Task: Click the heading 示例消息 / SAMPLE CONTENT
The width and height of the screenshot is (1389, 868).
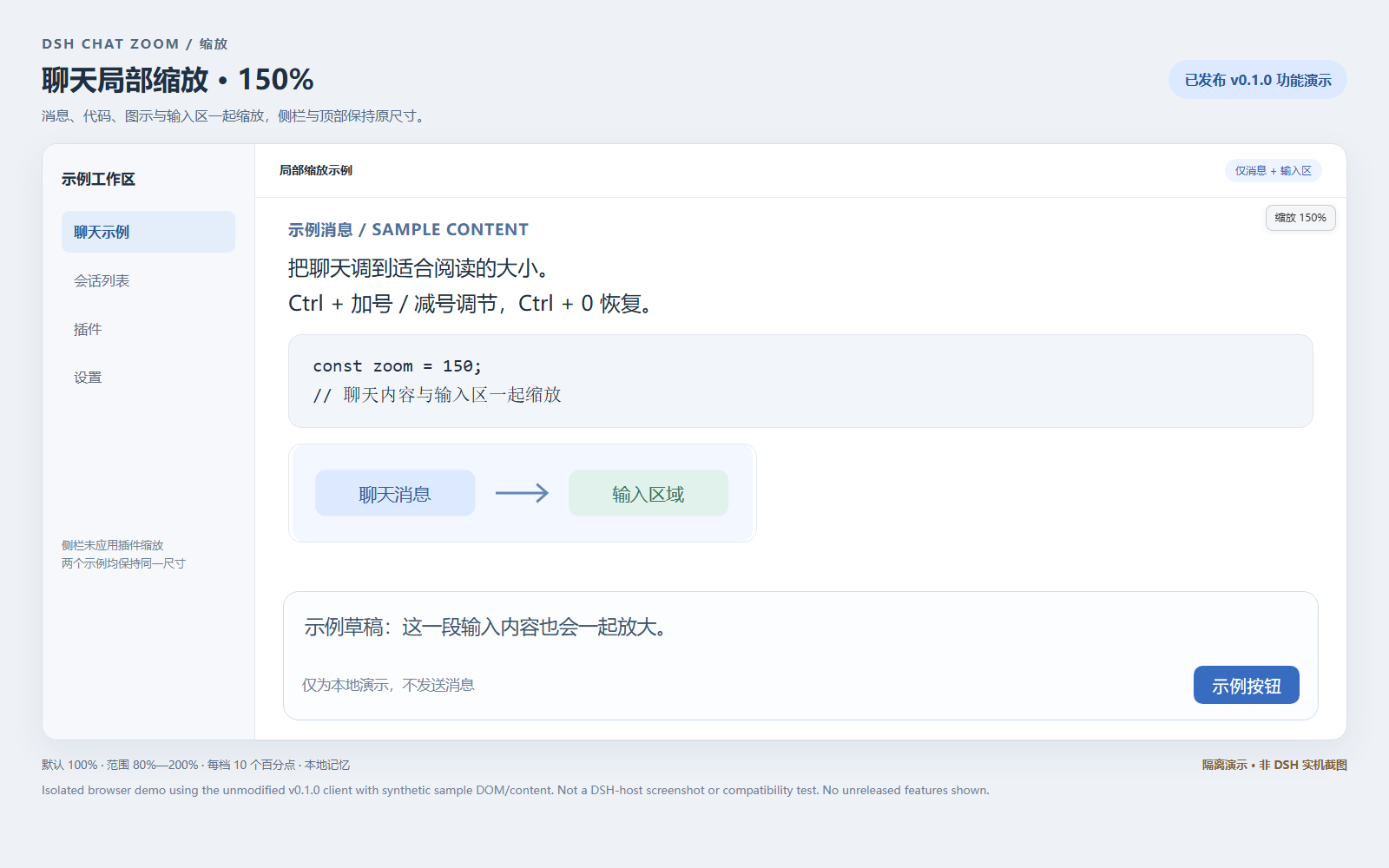Action: tap(408, 229)
